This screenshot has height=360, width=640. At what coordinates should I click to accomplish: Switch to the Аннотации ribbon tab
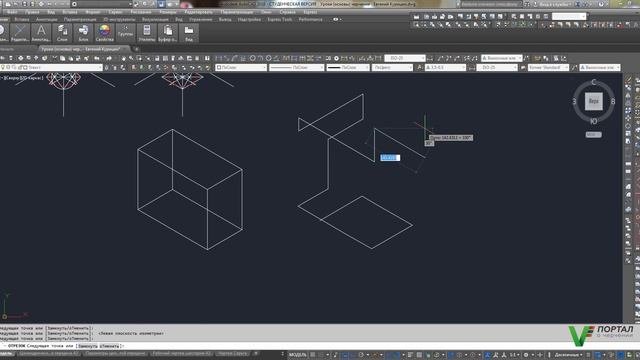click(x=47, y=19)
